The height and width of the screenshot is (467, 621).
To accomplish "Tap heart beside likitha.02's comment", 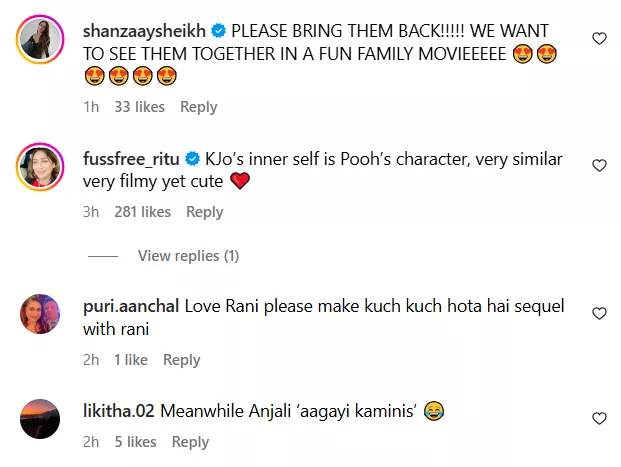I will [x=599, y=418].
